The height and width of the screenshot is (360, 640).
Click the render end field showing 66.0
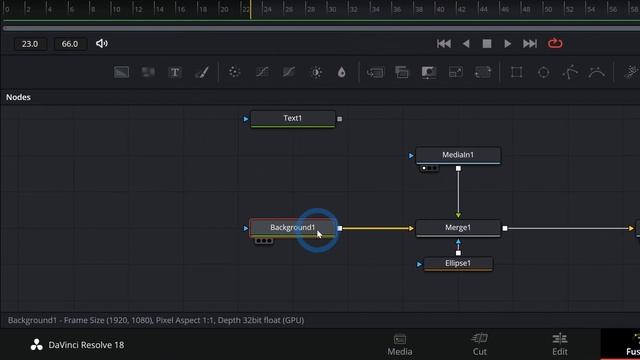70,44
